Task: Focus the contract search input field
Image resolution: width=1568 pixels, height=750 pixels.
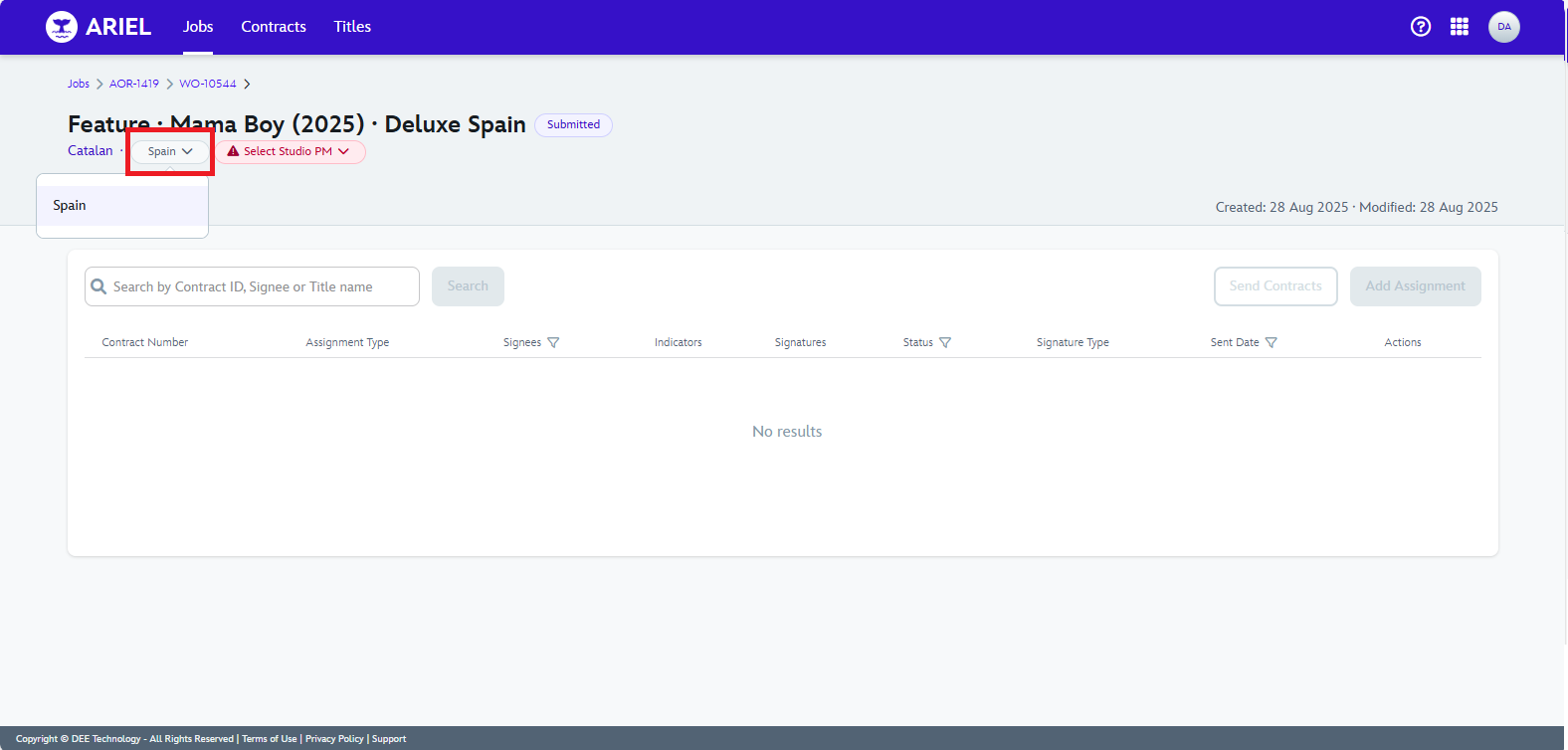Action: [261, 286]
